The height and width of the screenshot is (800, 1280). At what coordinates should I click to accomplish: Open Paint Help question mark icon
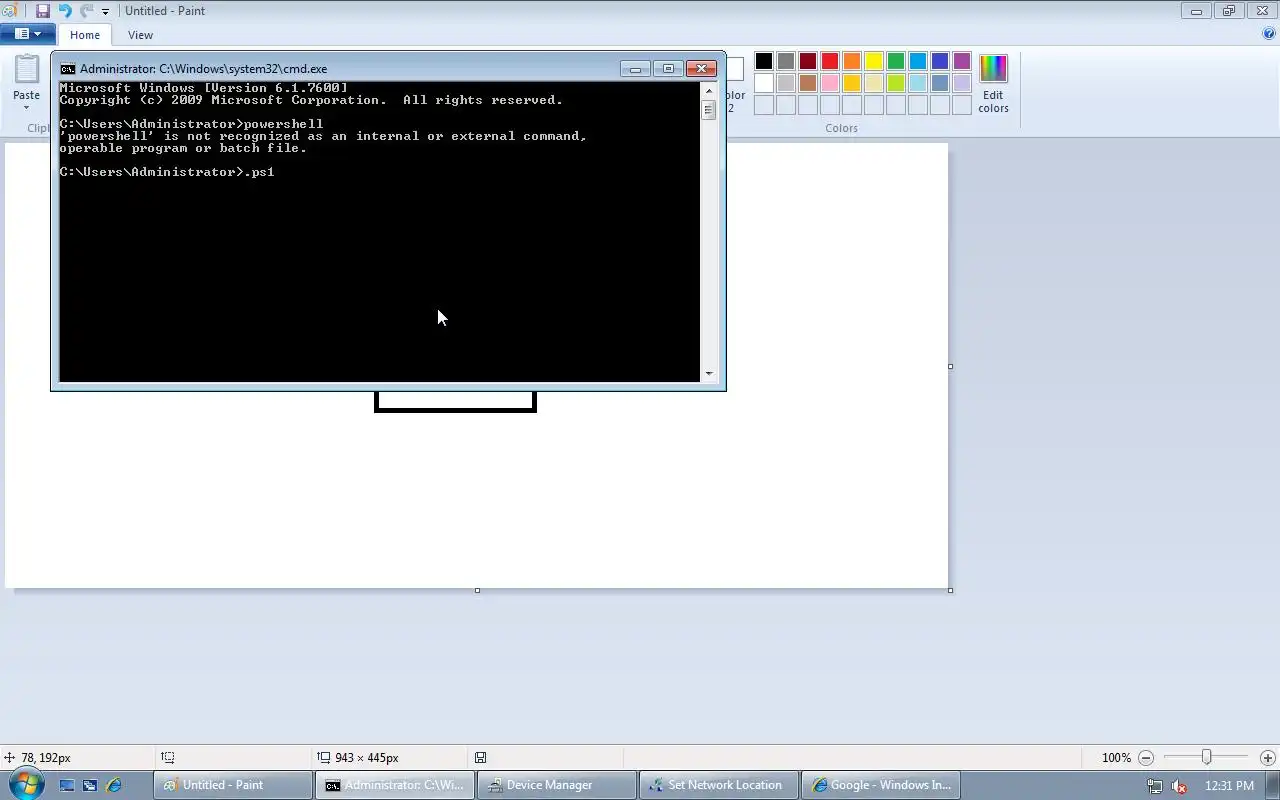(x=1269, y=34)
